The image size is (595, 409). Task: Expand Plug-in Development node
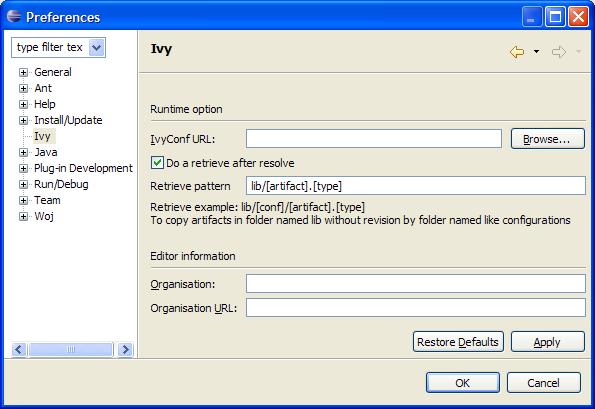(x=24, y=168)
